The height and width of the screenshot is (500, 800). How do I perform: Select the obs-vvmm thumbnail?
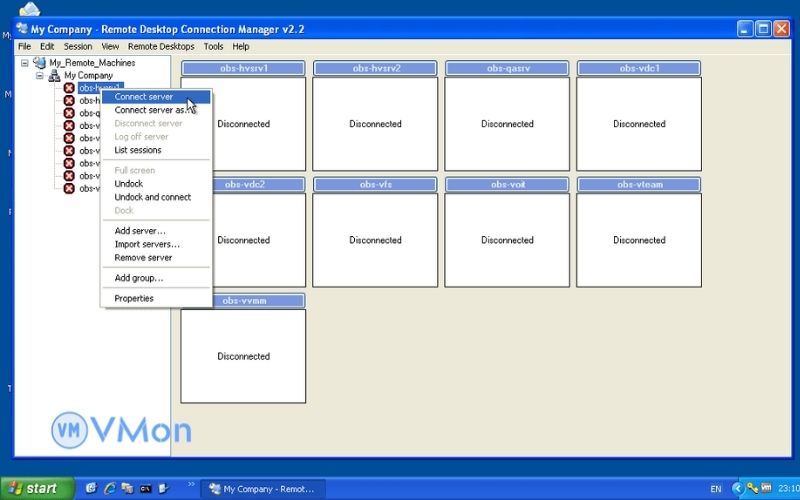tap(243, 349)
